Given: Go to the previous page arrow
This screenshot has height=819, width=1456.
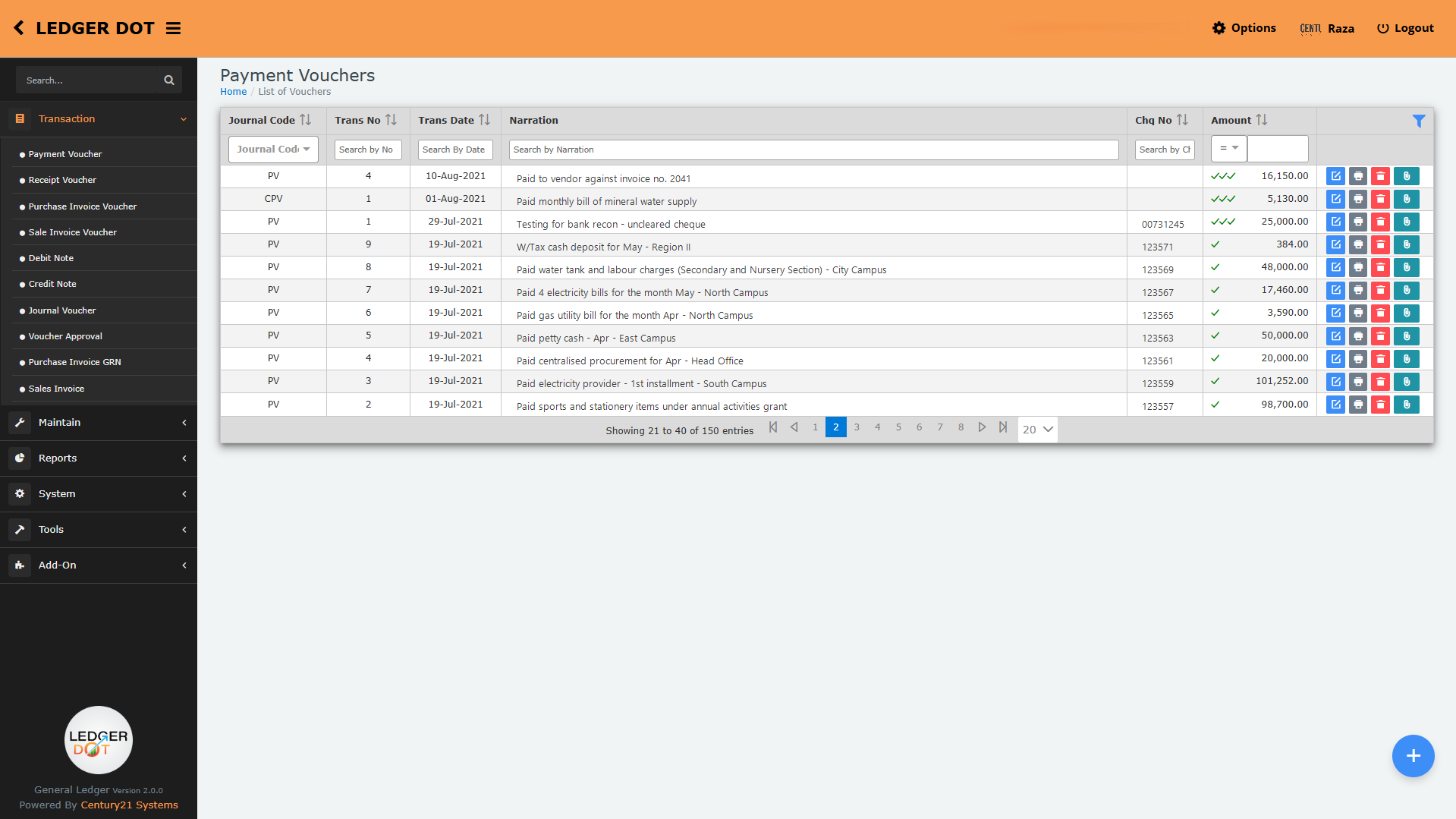Looking at the screenshot, I should [x=794, y=427].
